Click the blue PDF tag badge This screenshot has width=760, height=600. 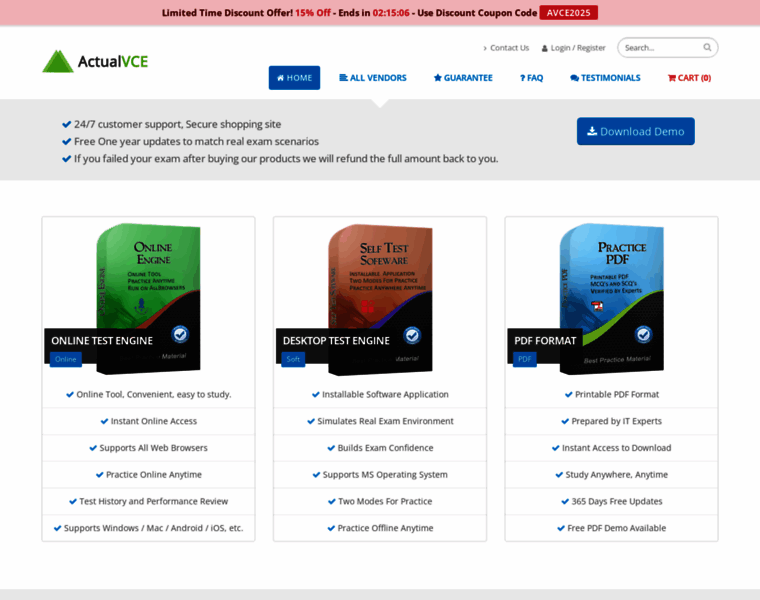(x=524, y=359)
